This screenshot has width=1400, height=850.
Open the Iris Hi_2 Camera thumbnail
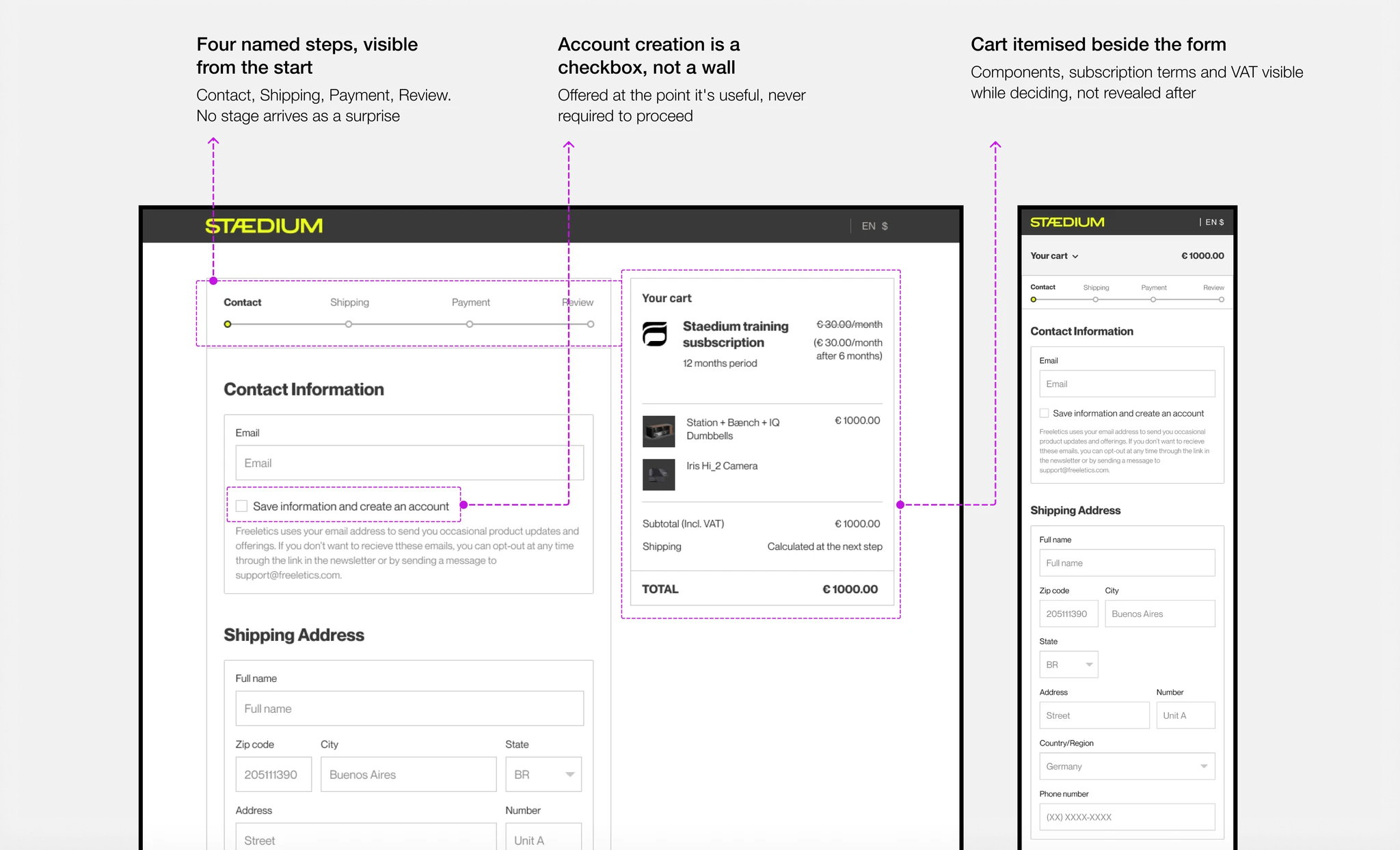coord(658,474)
